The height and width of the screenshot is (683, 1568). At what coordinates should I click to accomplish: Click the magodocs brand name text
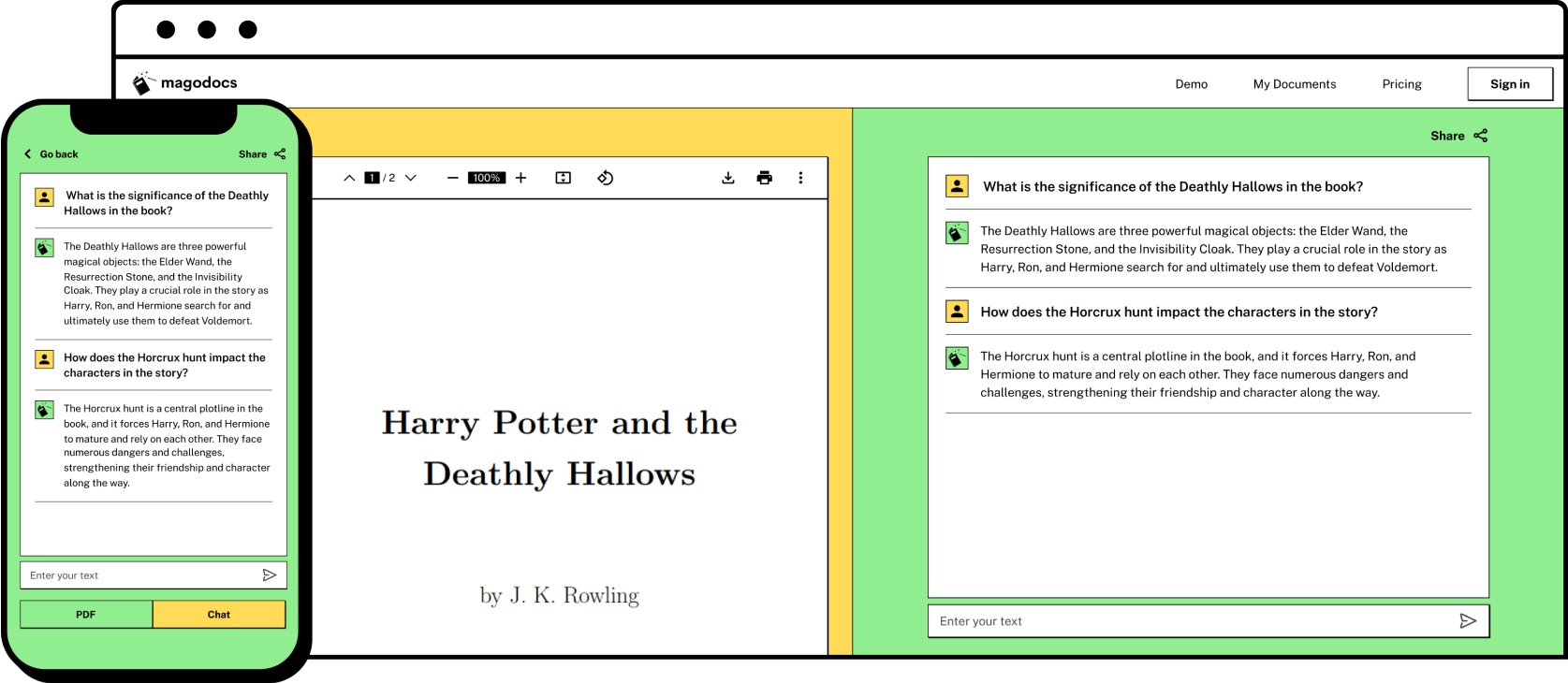click(x=198, y=83)
